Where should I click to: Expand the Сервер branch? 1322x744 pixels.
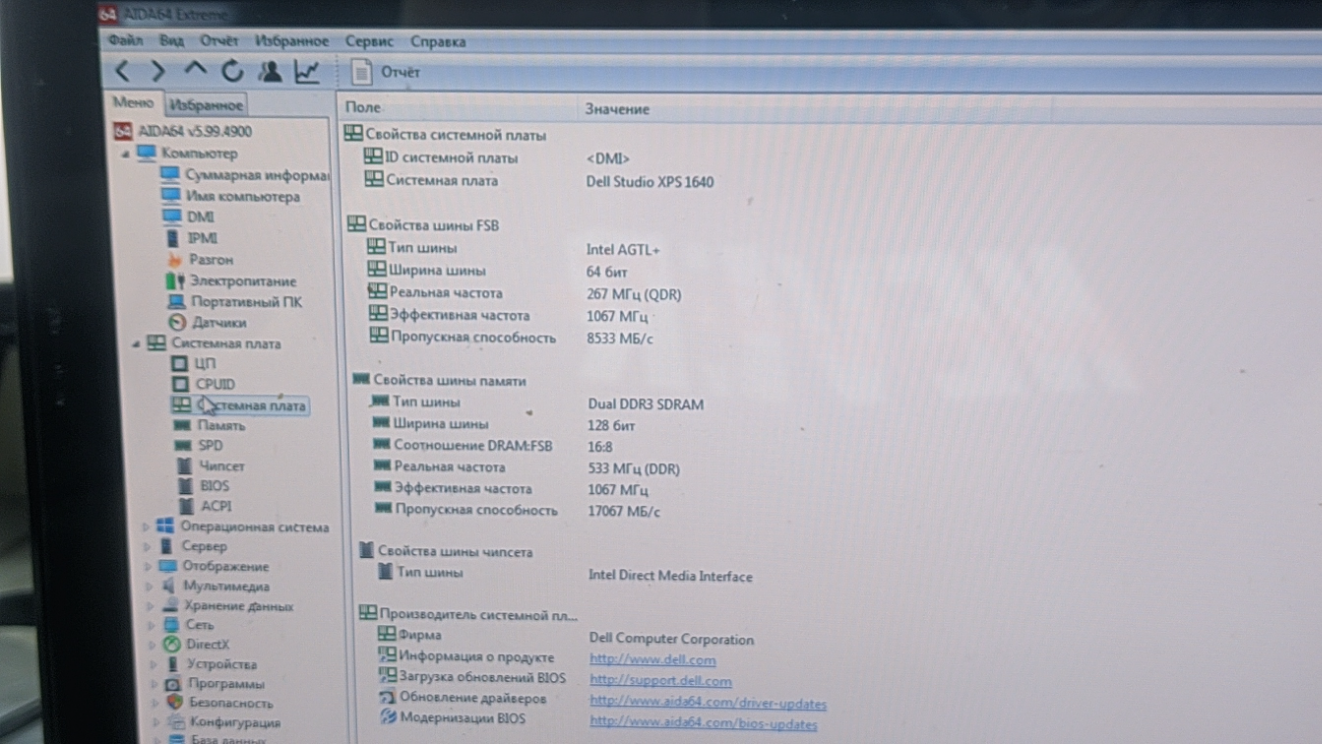coord(147,547)
